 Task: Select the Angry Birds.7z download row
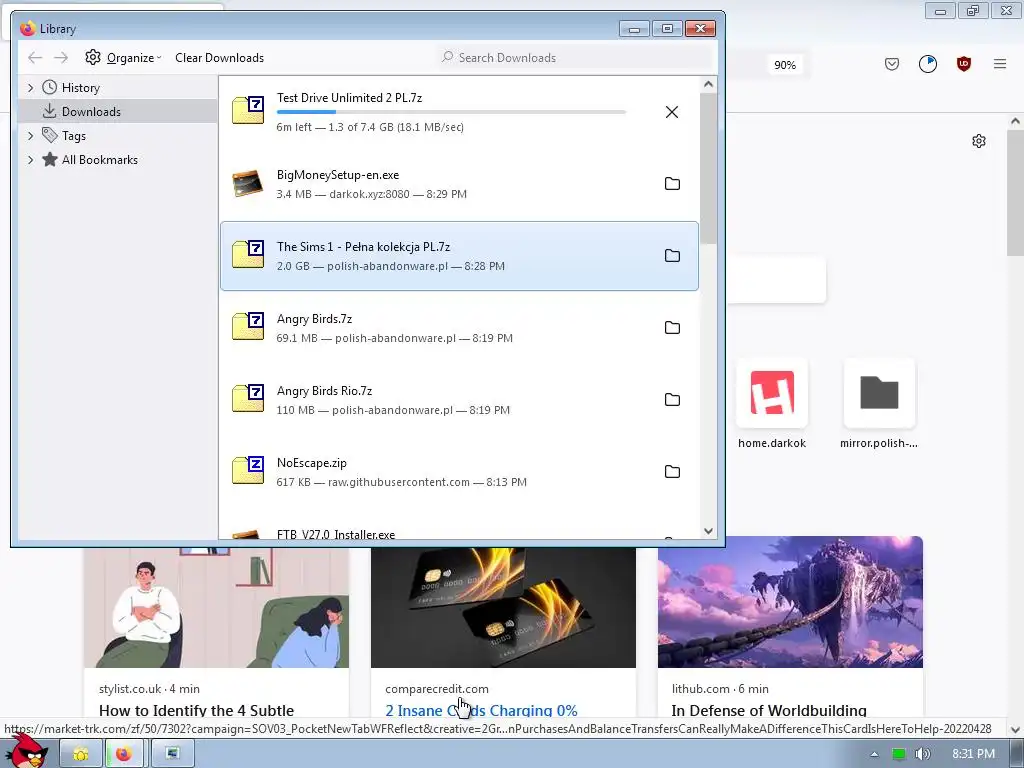pos(459,328)
